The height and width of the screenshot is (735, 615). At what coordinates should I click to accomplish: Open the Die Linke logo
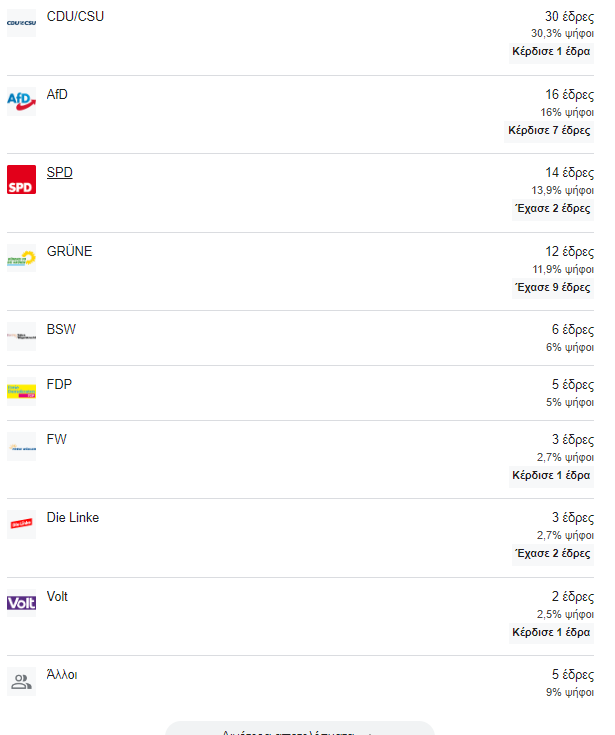click(x=21, y=524)
